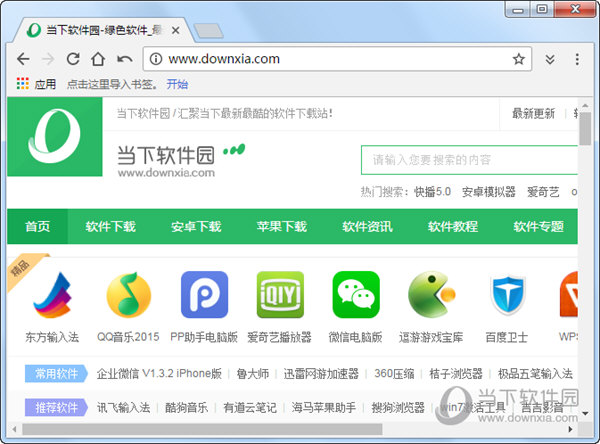Open the 桔子浏览器 link

click(x=456, y=374)
